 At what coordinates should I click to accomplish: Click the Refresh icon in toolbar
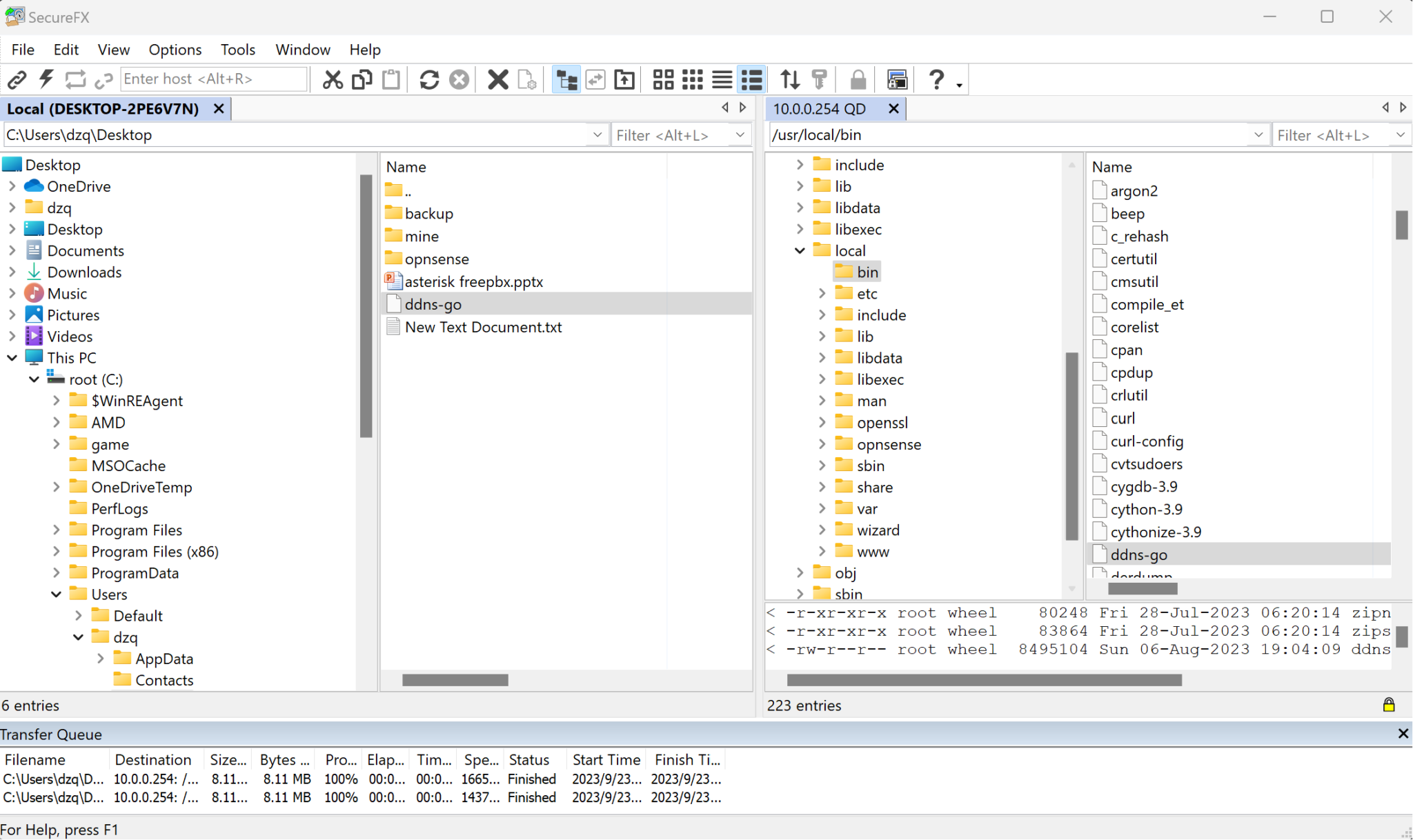429,80
